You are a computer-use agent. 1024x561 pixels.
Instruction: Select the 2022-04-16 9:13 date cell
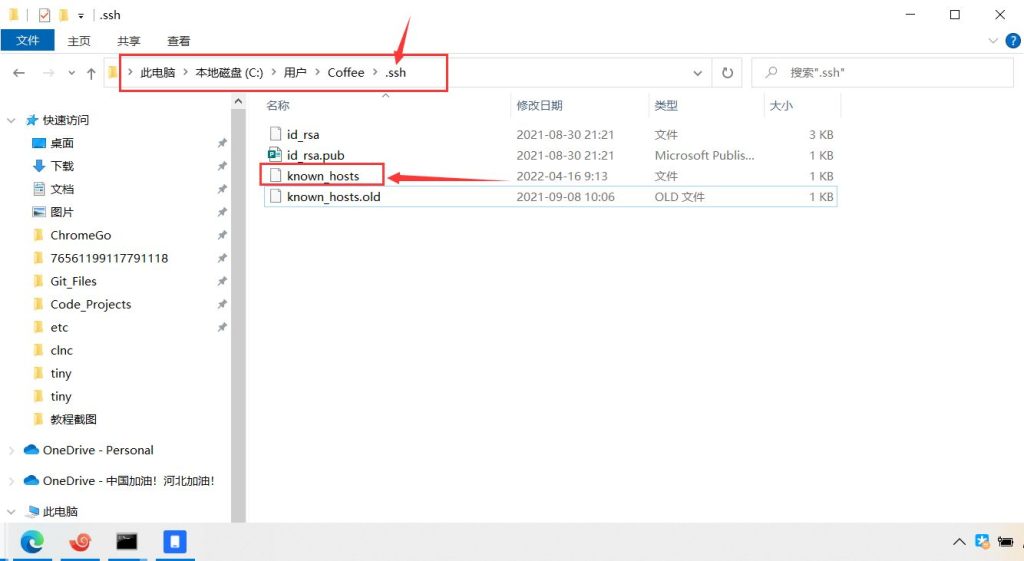pos(562,176)
